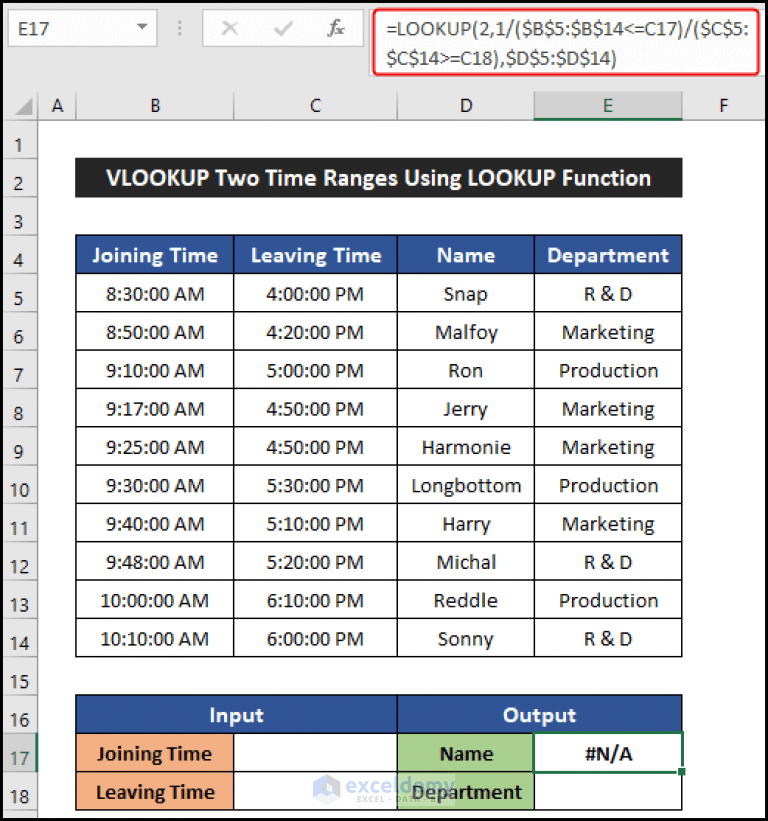This screenshot has height=821, width=768.
Task: Click the orange 'Joining Time' input label
Action: pos(155,753)
